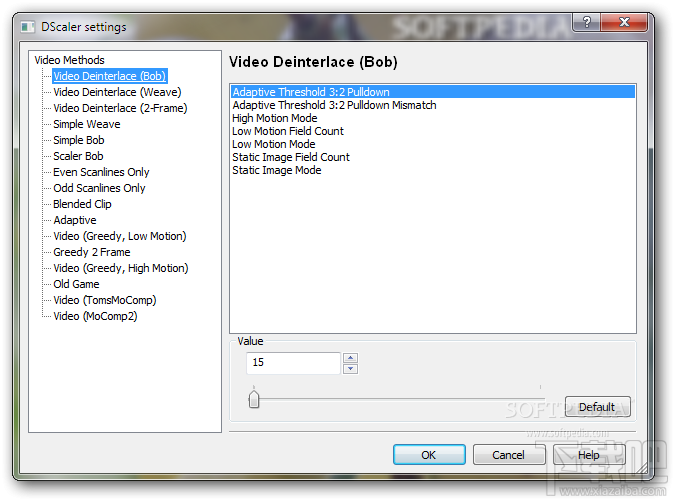The width and height of the screenshot is (675, 501).
Task: Select Video Deinterlace (Weave) in tree
Action: pos(117,92)
